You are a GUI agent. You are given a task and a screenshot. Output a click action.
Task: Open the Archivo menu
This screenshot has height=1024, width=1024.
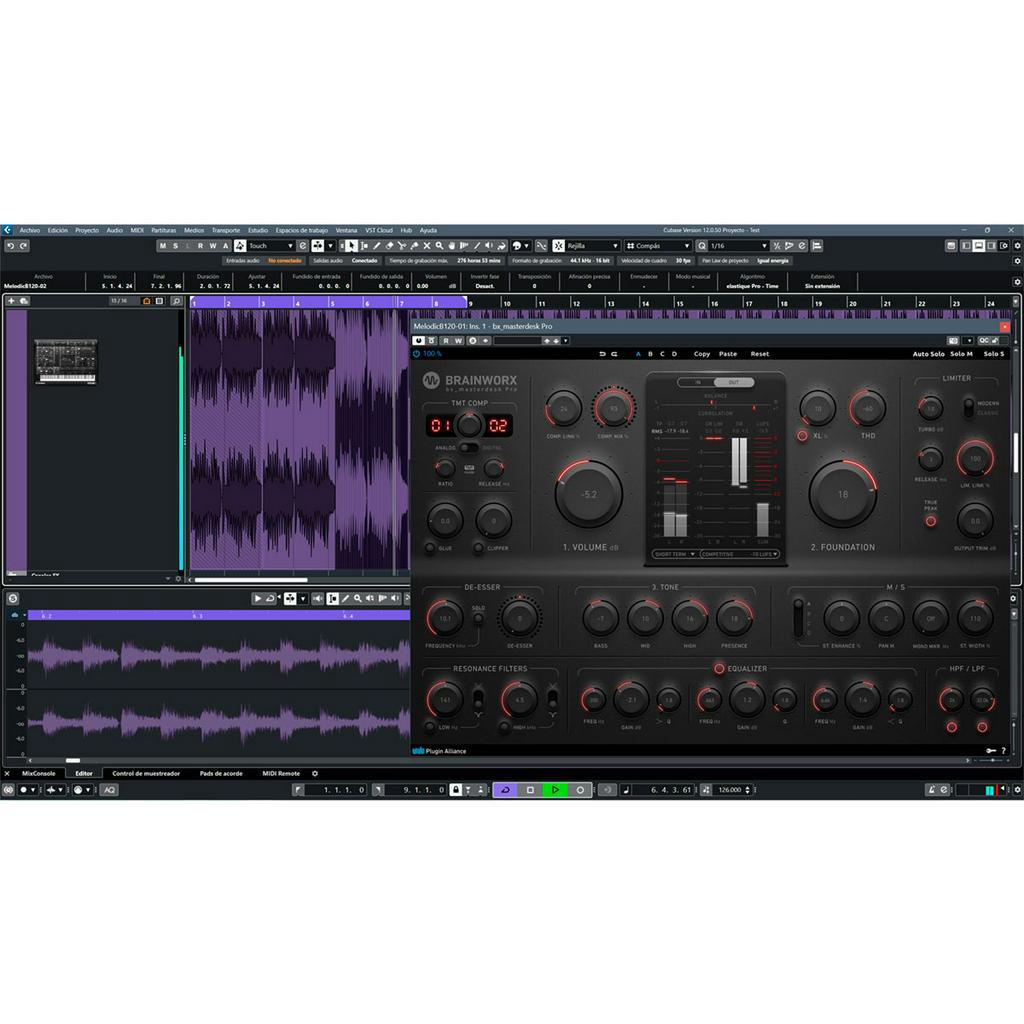coord(29,230)
